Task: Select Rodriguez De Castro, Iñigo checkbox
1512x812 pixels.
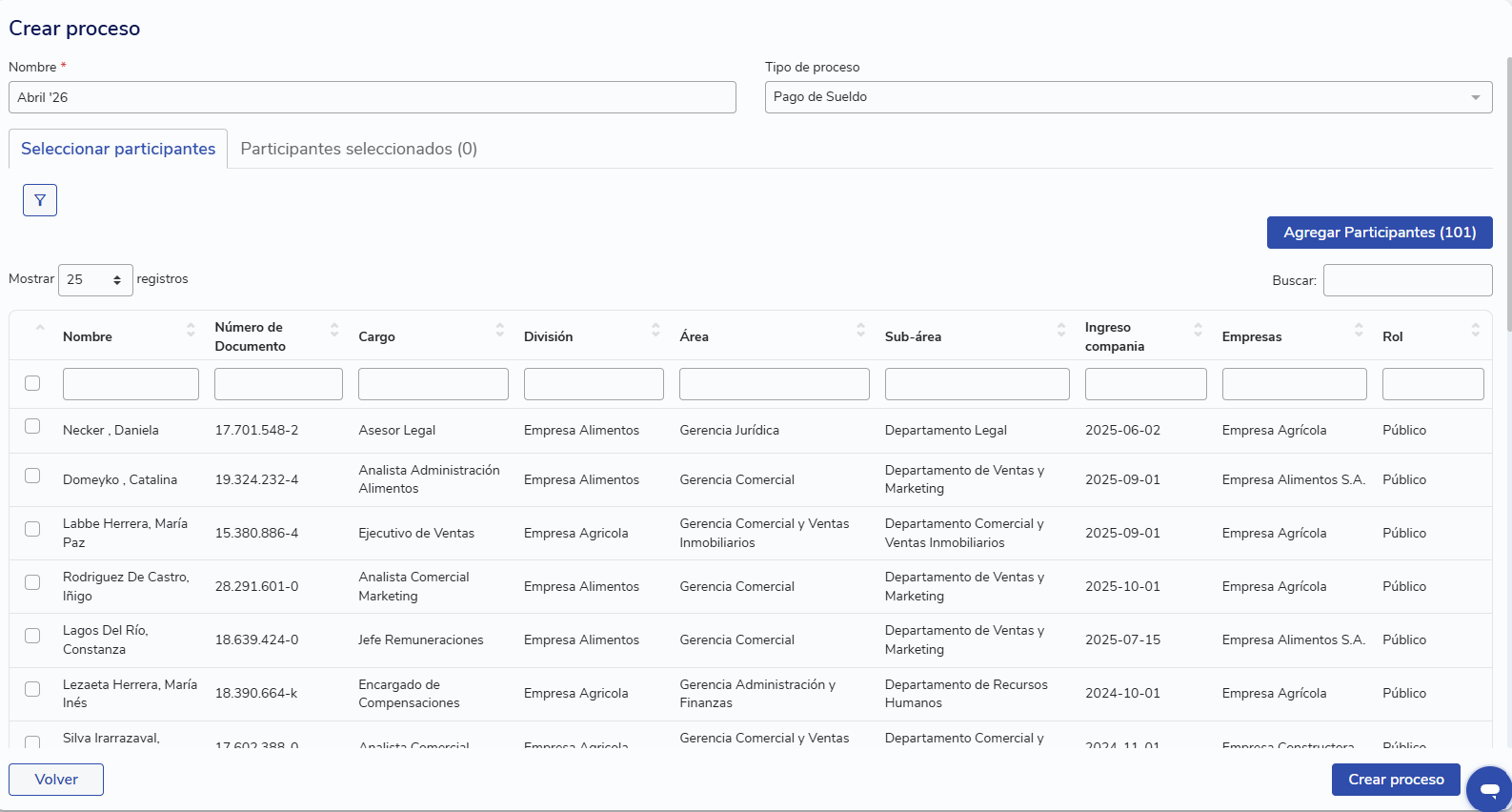Action: pyautogui.click(x=32, y=582)
